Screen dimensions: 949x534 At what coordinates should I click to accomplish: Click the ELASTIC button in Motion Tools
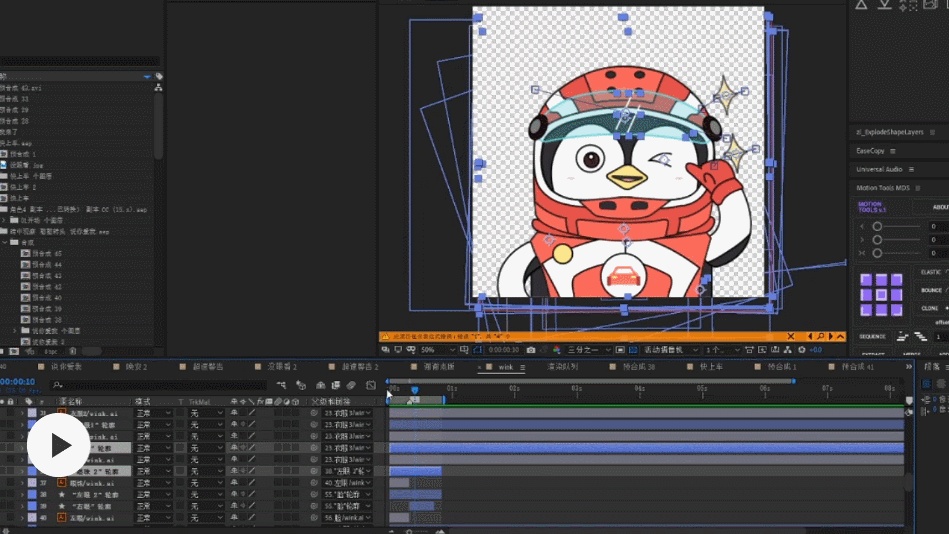pyautogui.click(x=931, y=272)
